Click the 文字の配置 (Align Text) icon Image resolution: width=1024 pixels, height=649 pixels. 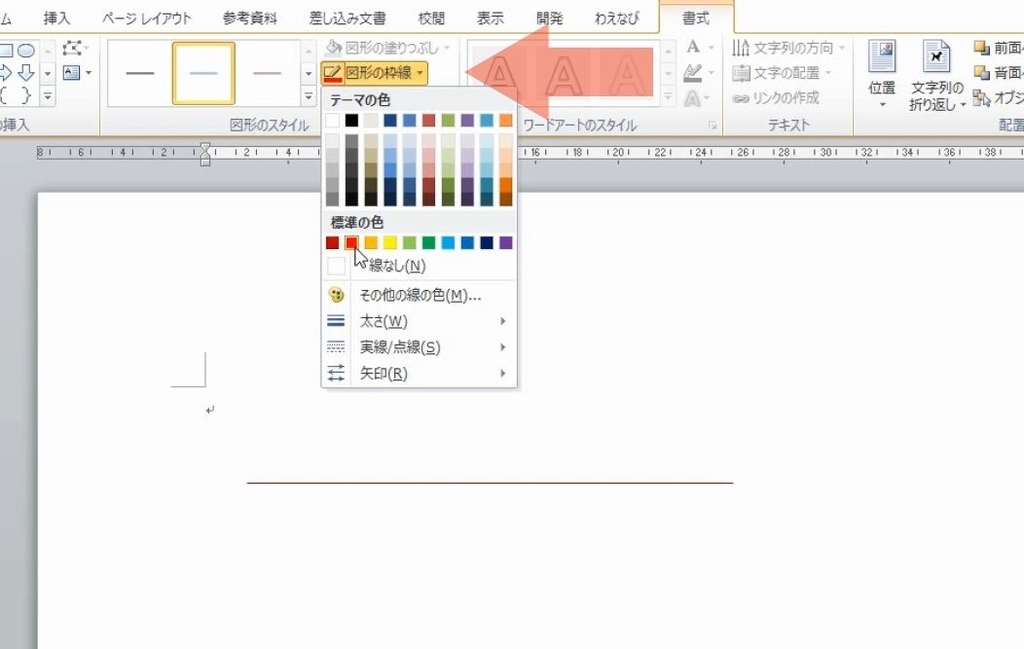click(741, 72)
